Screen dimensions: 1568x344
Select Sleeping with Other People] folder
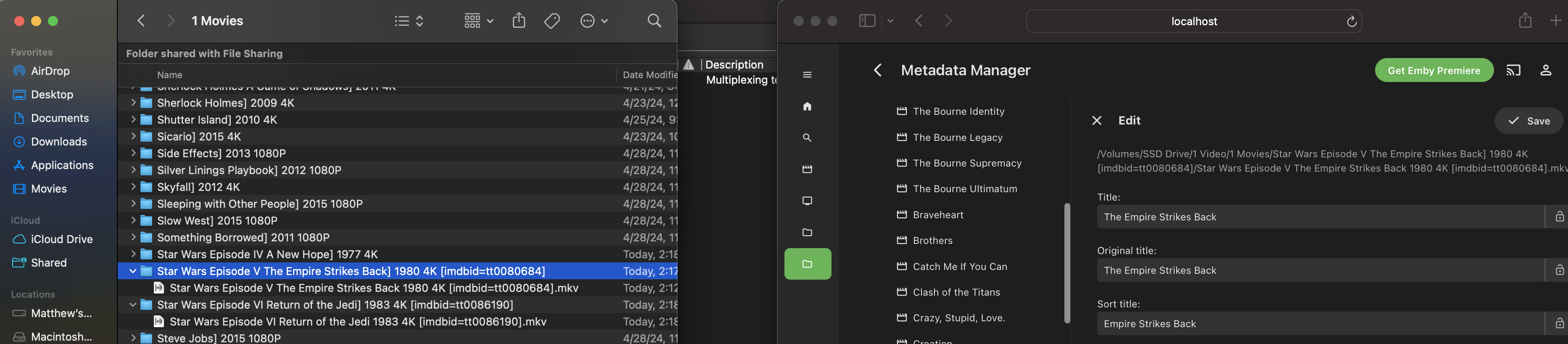point(397,204)
